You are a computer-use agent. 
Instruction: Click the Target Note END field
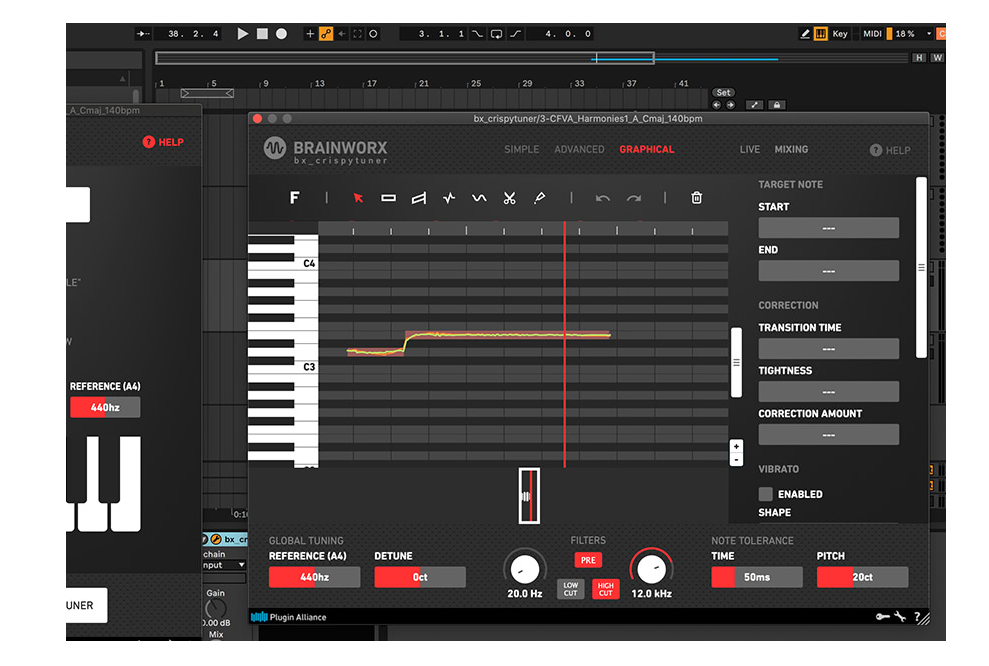click(x=828, y=271)
